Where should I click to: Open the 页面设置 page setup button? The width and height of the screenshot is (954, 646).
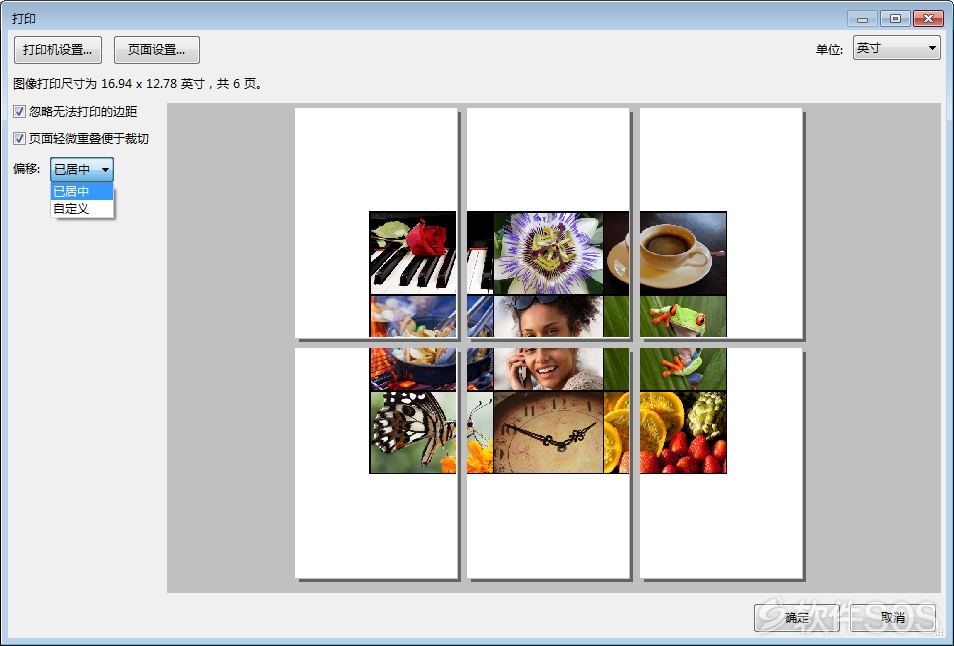pos(156,49)
